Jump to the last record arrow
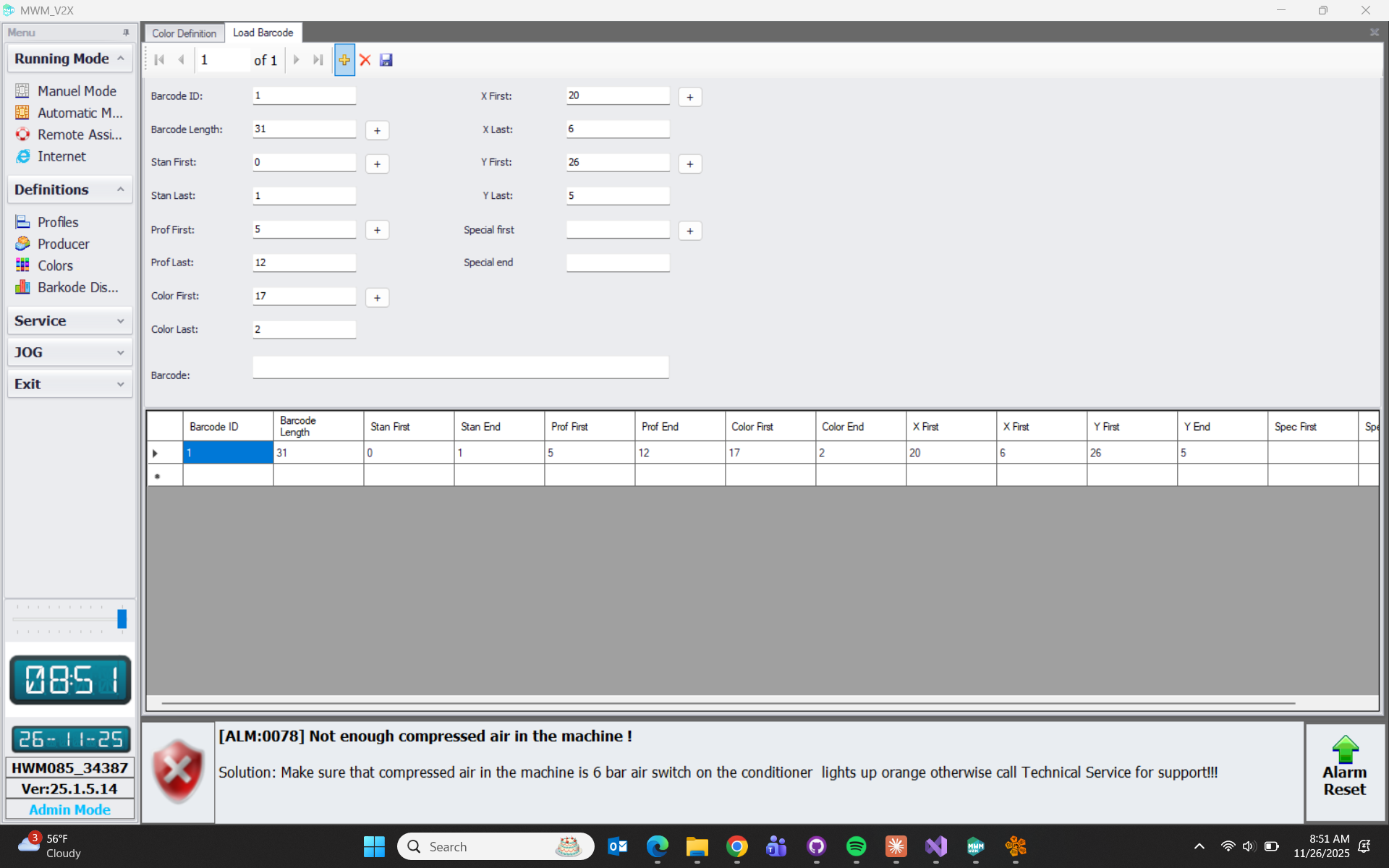This screenshot has height=868, width=1389. (318, 60)
